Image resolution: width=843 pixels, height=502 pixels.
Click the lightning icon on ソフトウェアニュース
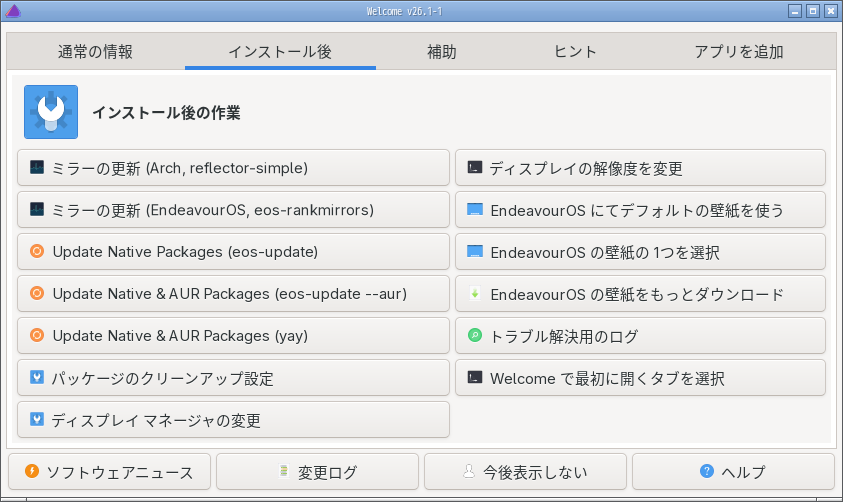click(32, 471)
